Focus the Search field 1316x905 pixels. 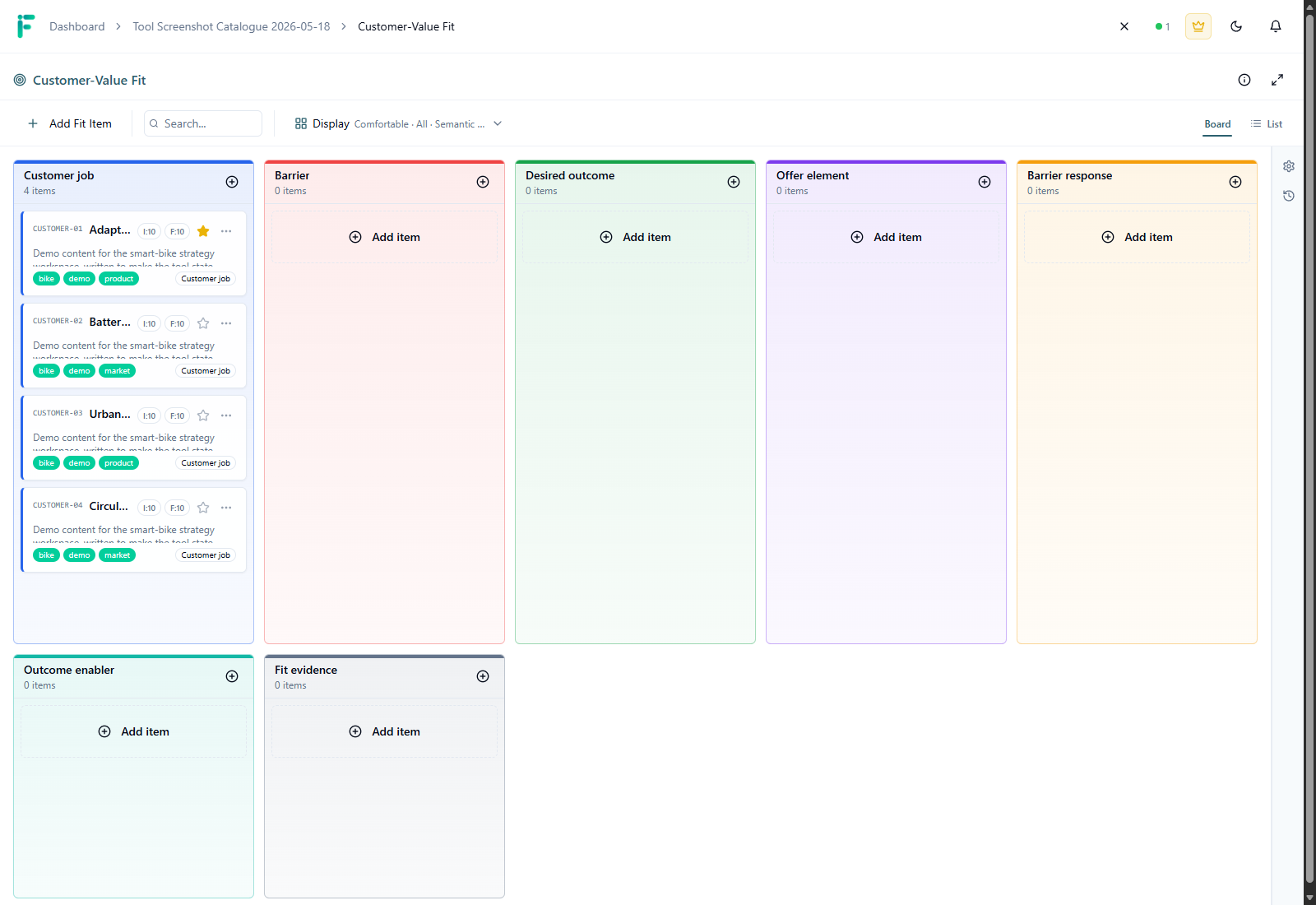click(203, 123)
